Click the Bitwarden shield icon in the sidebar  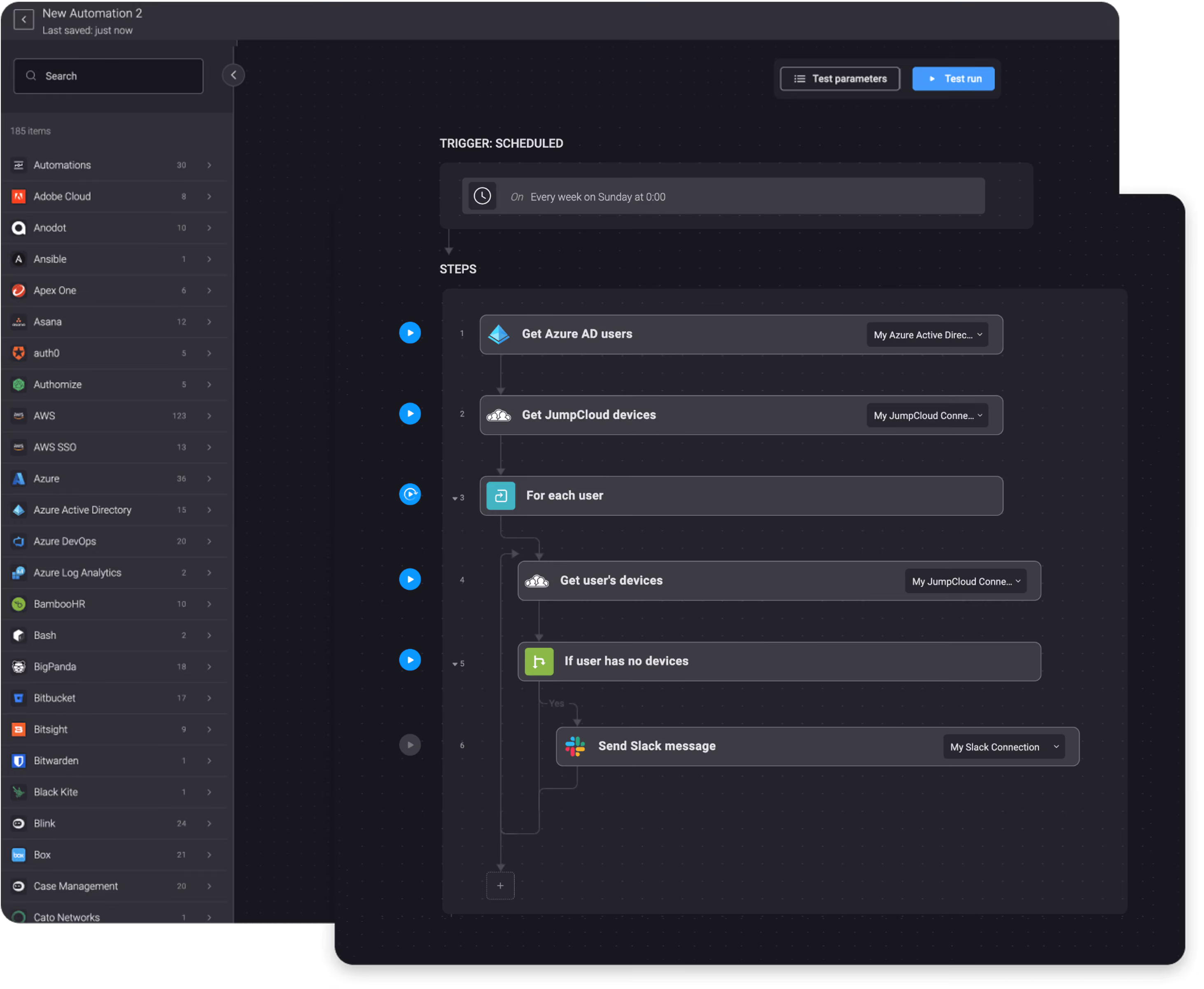(x=19, y=761)
